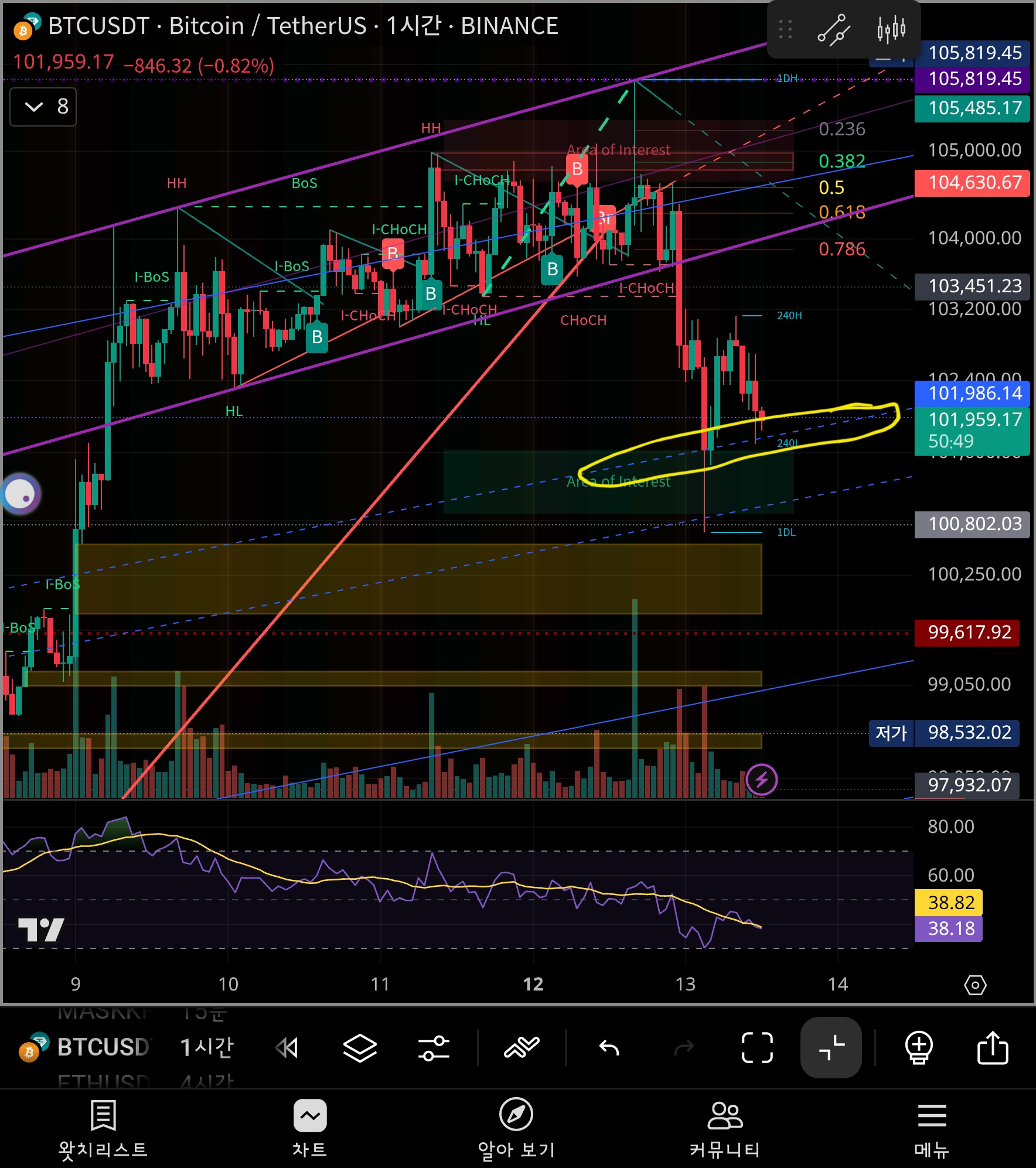This screenshot has height=1168, width=1036.
Task: Tap the current price 101,959.17 label
Action: point(972,431)
